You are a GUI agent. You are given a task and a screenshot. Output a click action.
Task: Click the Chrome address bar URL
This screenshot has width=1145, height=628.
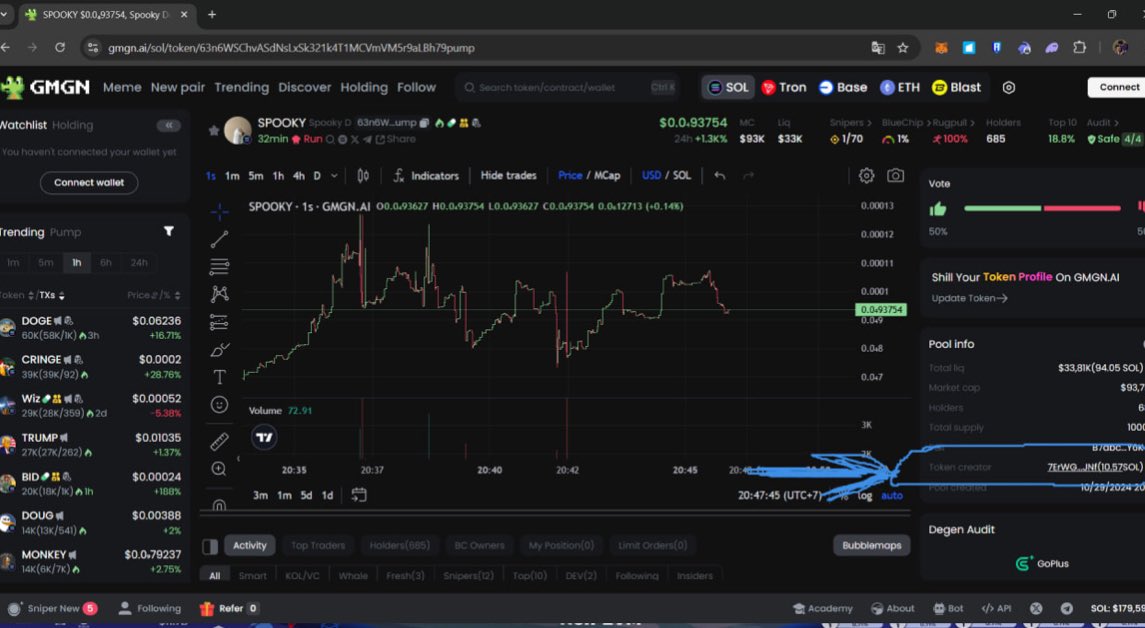[x=291, y=47]
